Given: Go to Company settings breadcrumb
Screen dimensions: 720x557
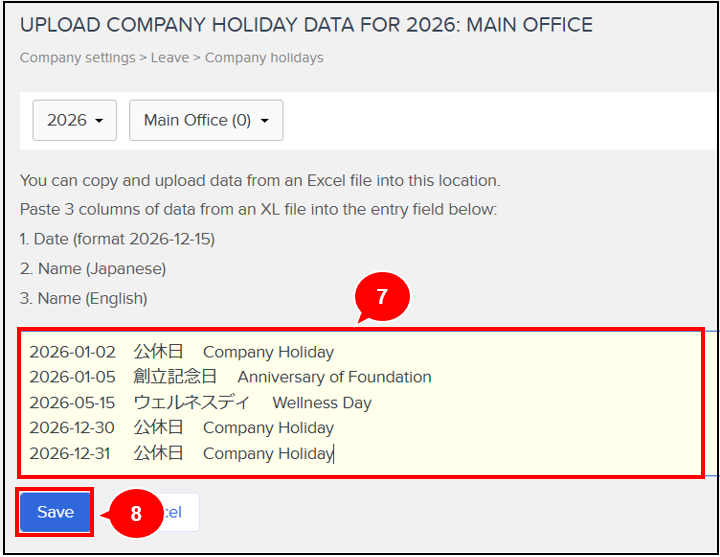Looking at the screenshot, I should pos(78,58).
